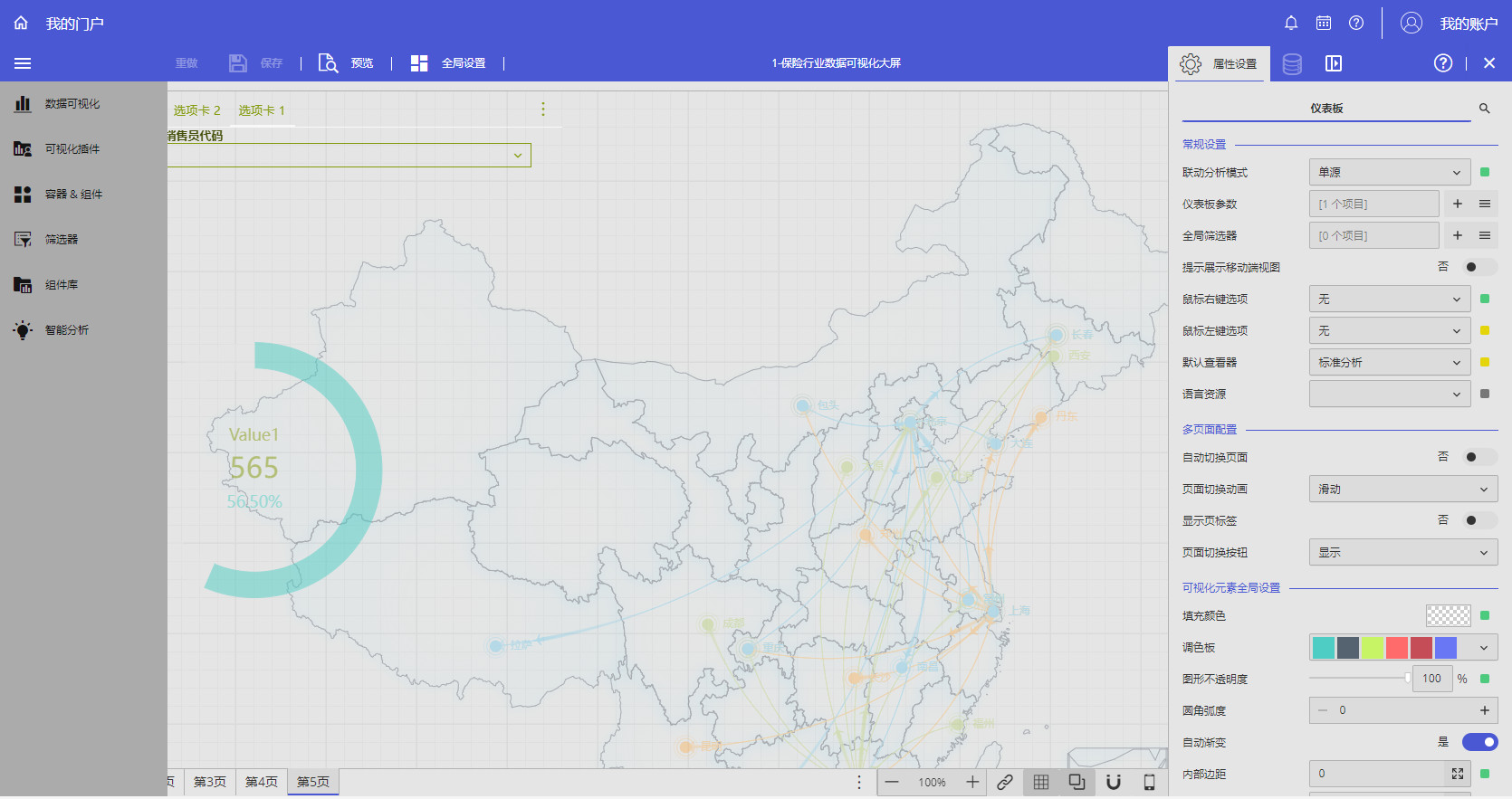Switch to 第3页 page tab

tap(210, 783)
